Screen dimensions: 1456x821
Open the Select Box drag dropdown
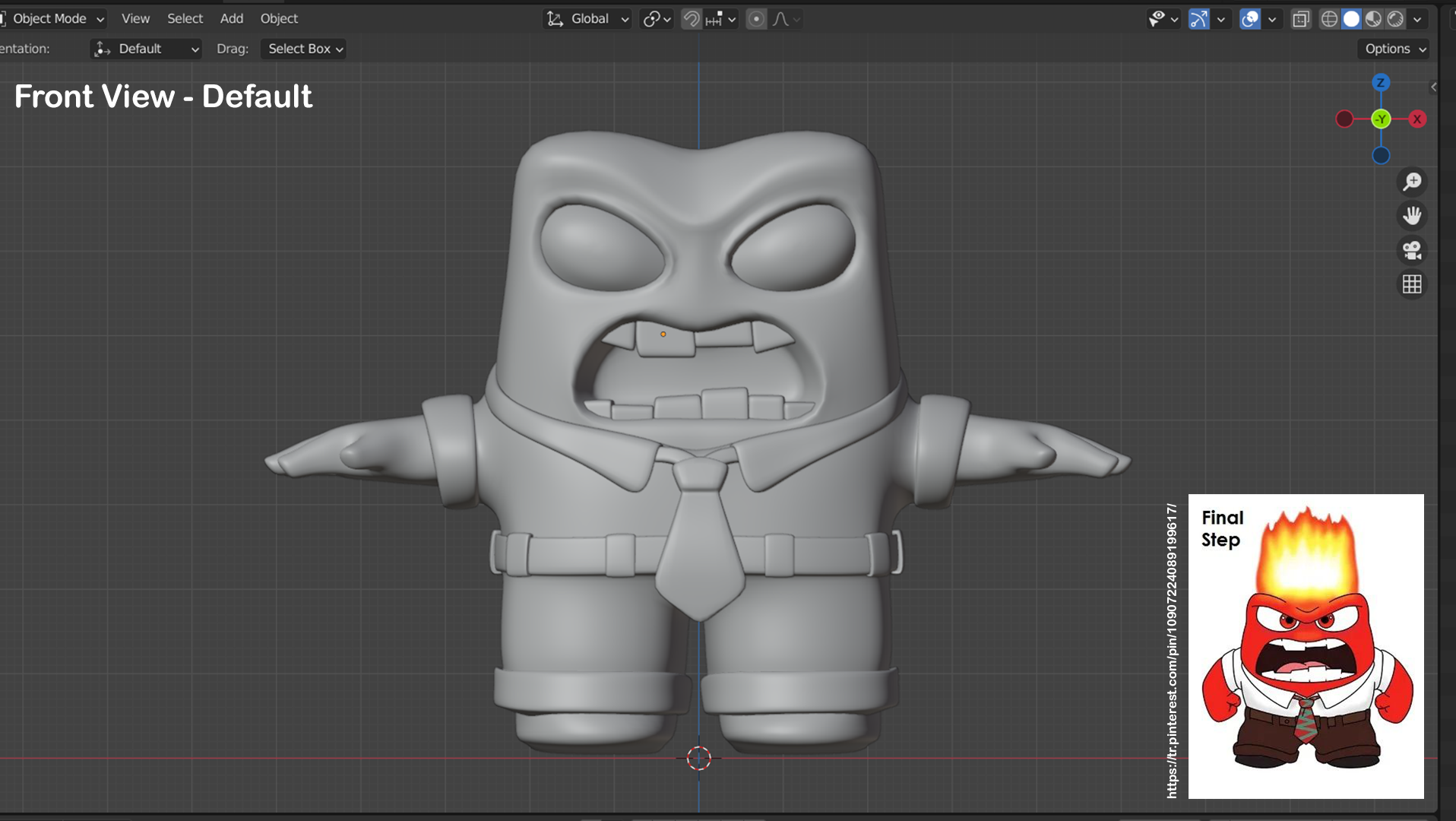pyautogui.click(x=303, y=49)
